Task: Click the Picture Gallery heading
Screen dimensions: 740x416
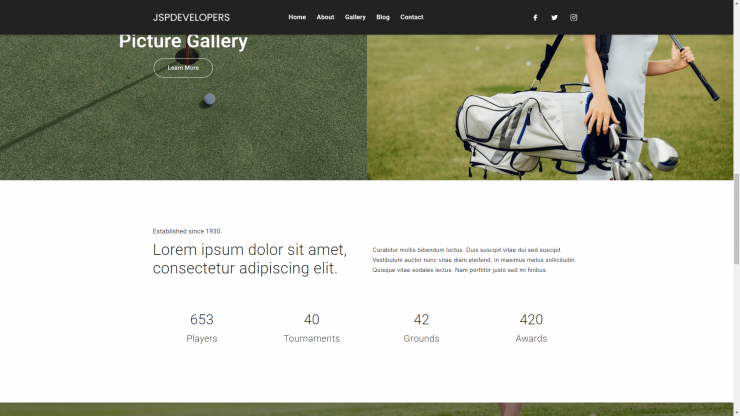Action: pyautogui.click(x=183, y=41)
